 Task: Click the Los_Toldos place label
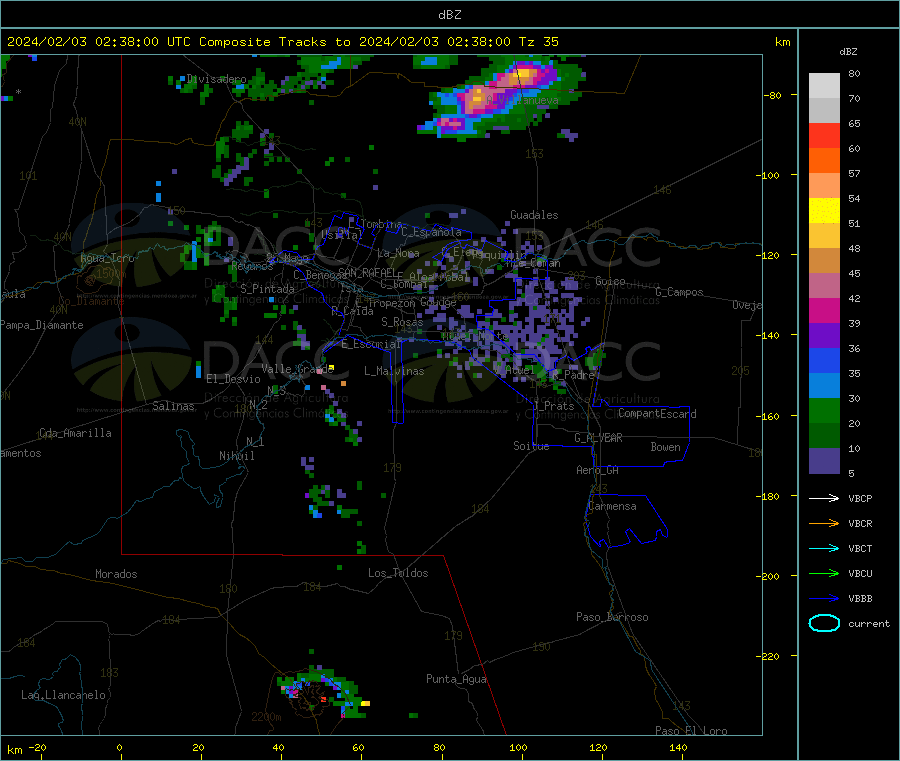[x=398, y=573]
